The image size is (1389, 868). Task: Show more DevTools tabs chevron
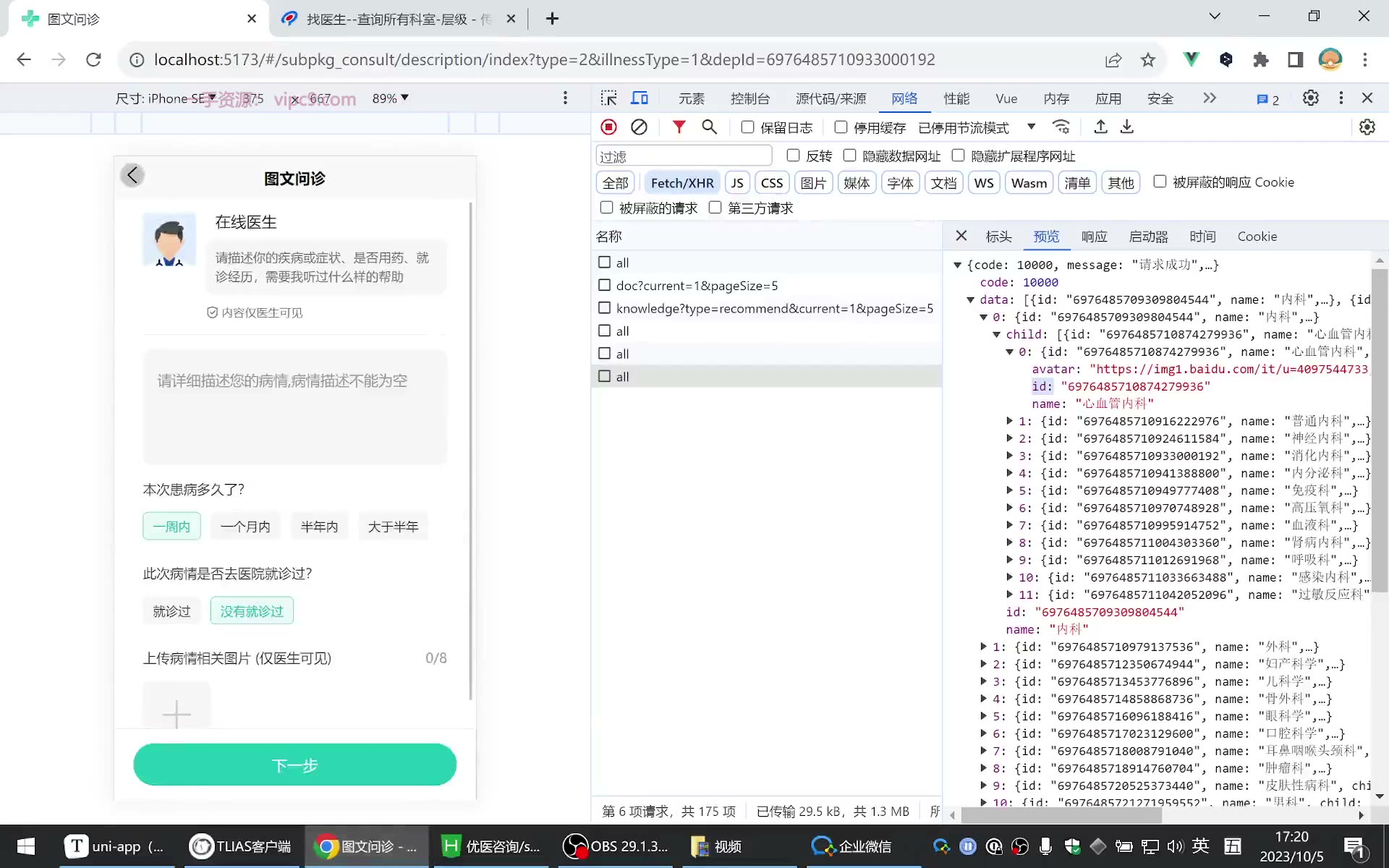[x=1210, y=98]
